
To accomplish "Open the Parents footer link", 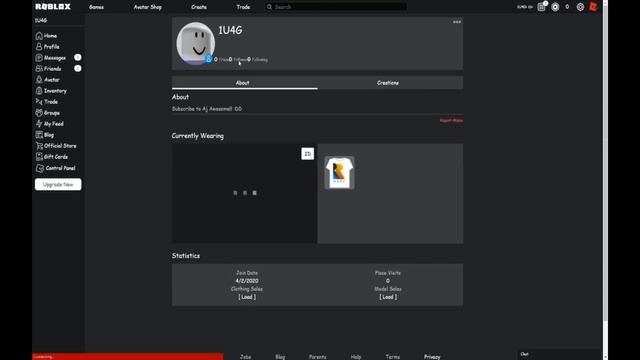I will (317, 357).
